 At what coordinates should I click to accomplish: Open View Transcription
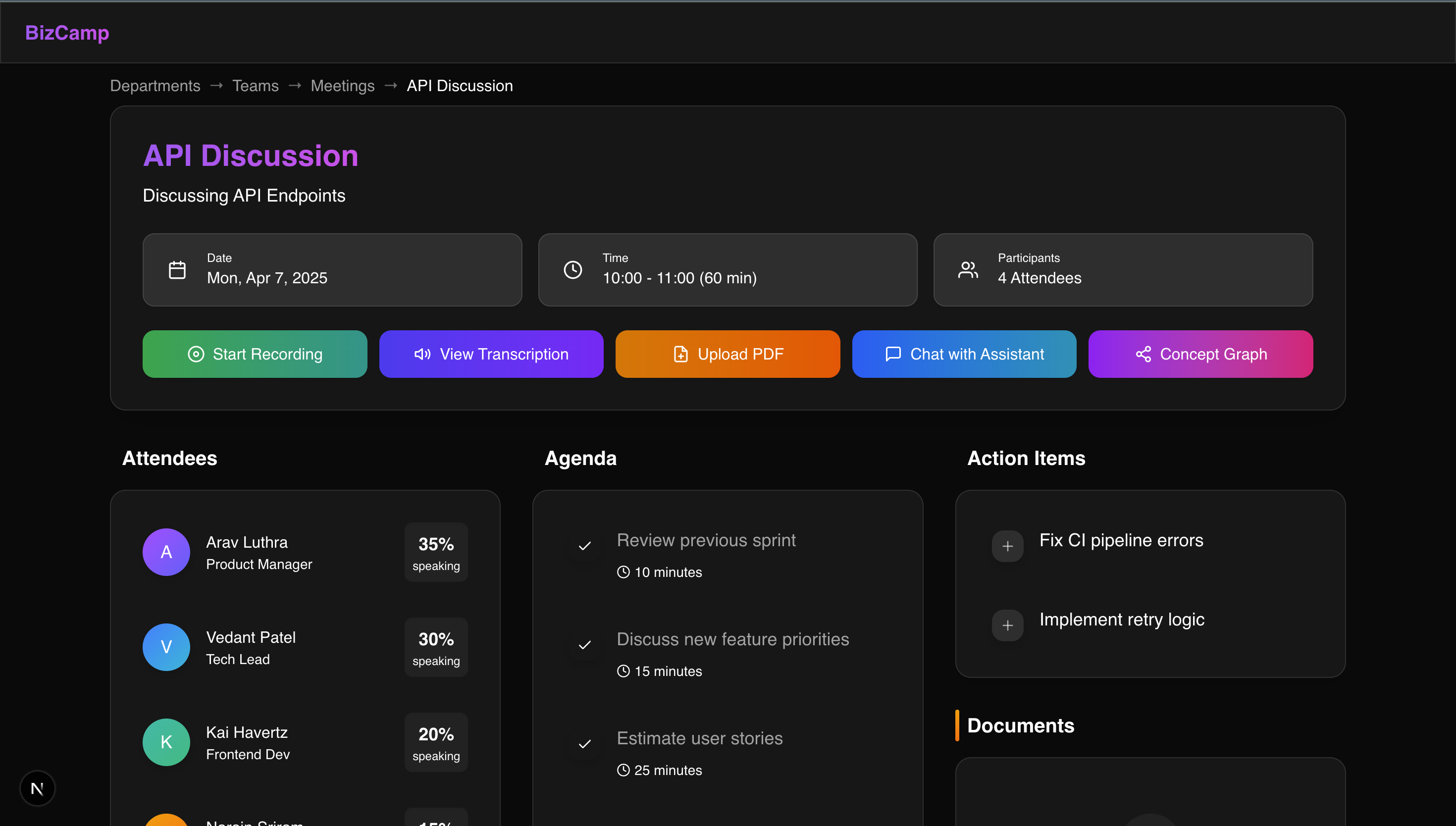[x=491, y=354]
